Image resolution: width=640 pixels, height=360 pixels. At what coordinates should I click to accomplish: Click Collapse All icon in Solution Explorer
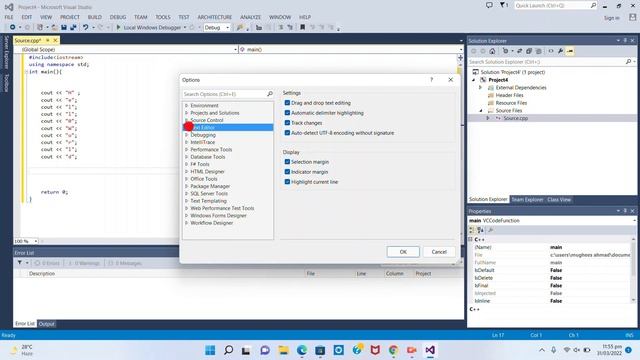(x=529, y=51)
